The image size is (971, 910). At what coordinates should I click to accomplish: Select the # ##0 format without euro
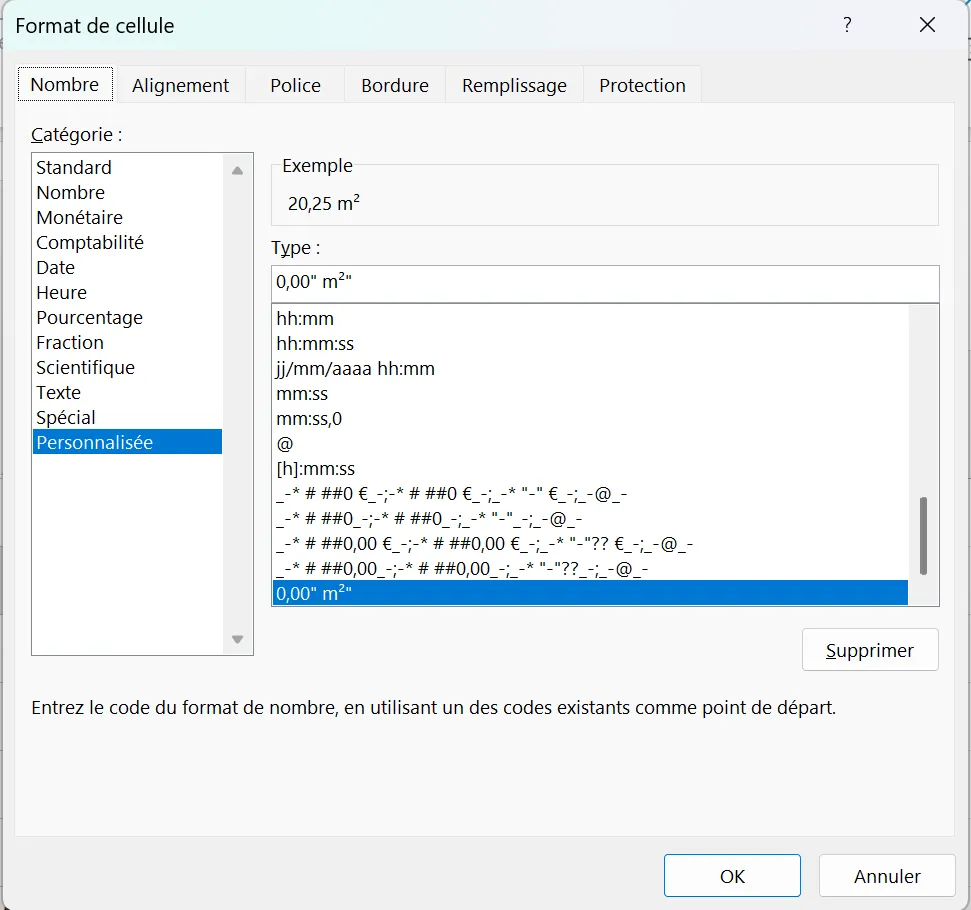(590, 518)
